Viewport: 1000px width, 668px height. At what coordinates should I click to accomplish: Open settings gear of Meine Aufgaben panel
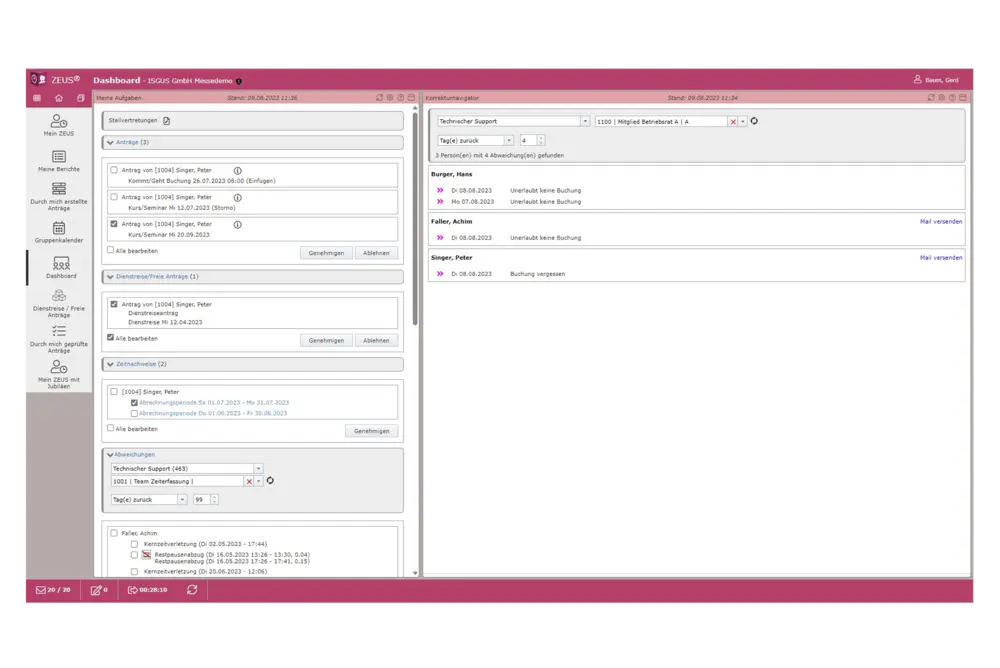point(390,98)
